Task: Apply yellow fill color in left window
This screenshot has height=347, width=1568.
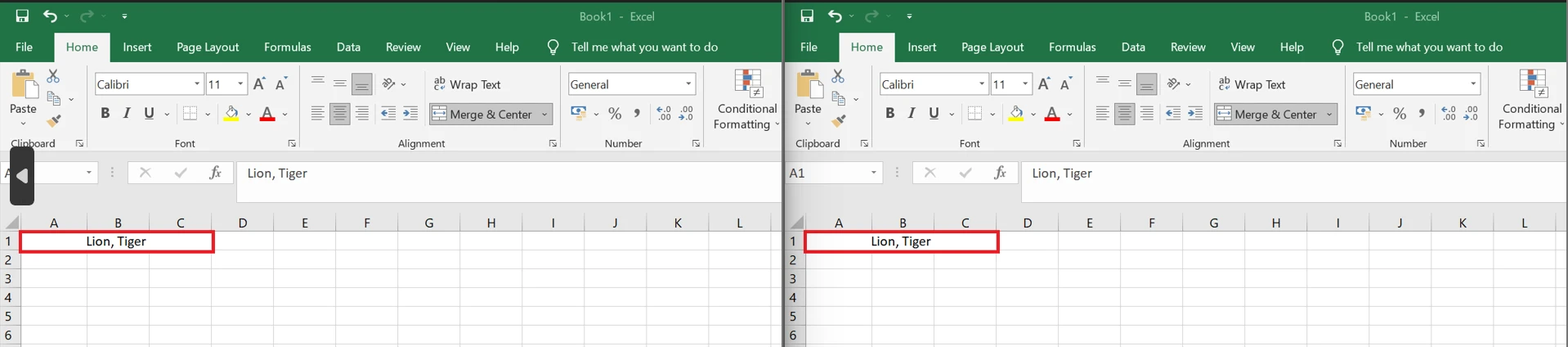Action: coord(231,114)
